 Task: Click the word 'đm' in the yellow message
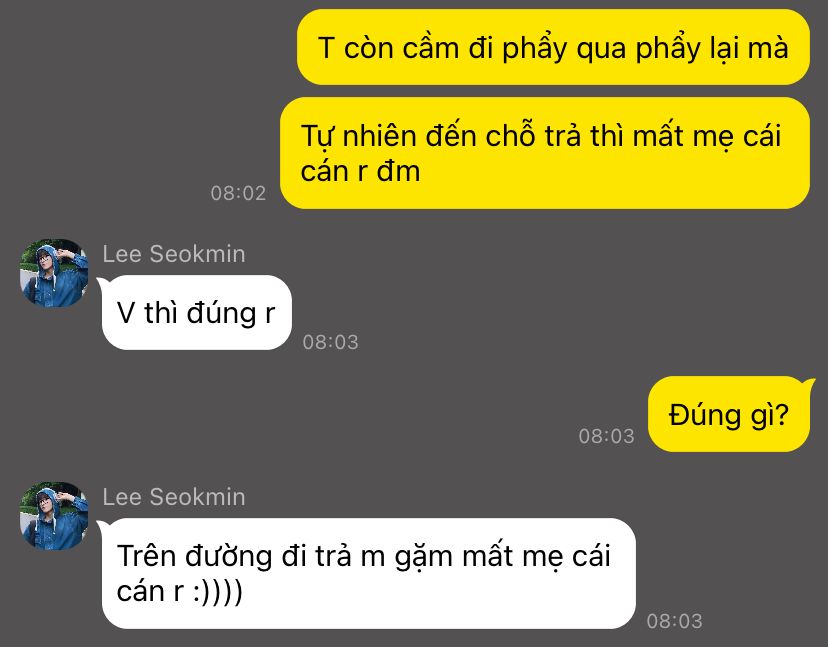pyautogui.click(x=399, y=172)
